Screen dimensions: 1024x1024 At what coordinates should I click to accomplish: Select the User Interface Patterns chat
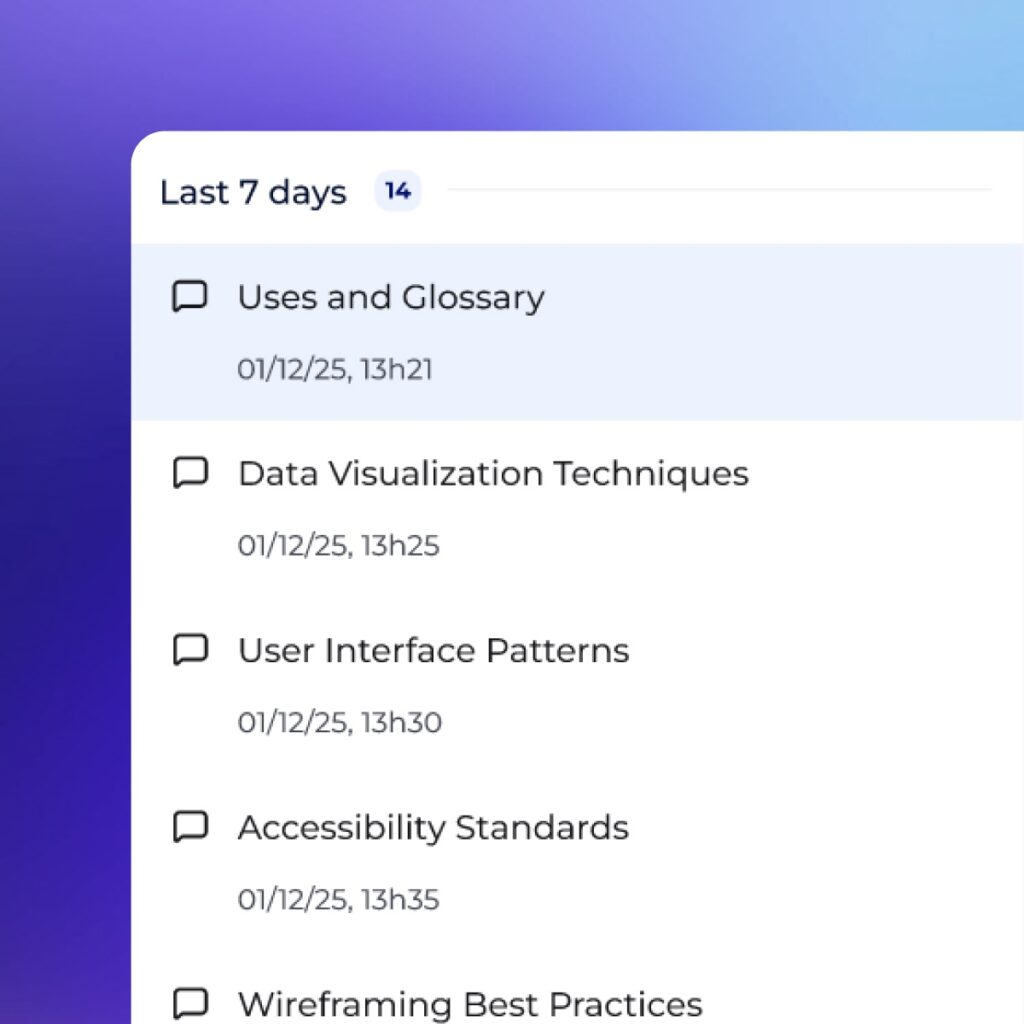pyautogui.click(x=433, y=650)
